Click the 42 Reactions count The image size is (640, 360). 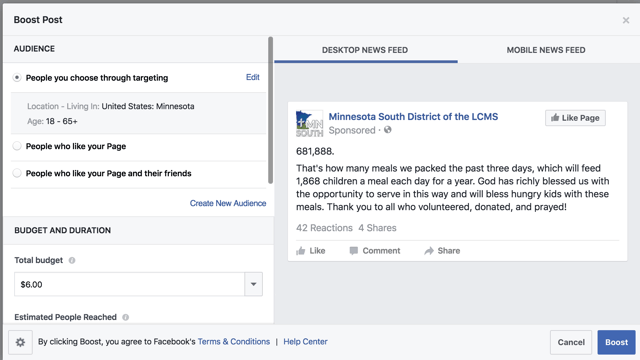[324, 228]
